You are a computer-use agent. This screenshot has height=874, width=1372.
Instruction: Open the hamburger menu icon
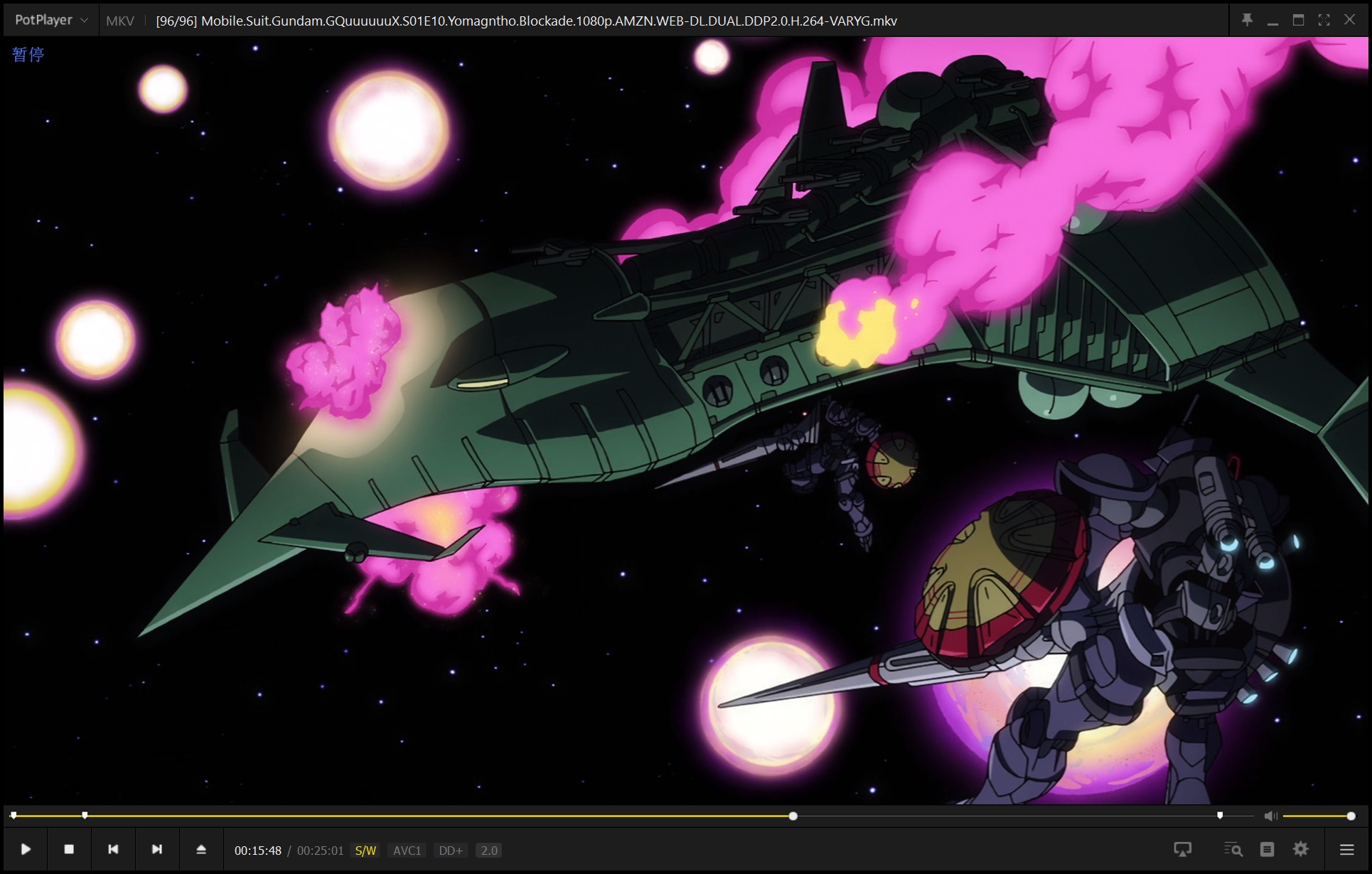pyautogui.click(x=1347, y=849)
